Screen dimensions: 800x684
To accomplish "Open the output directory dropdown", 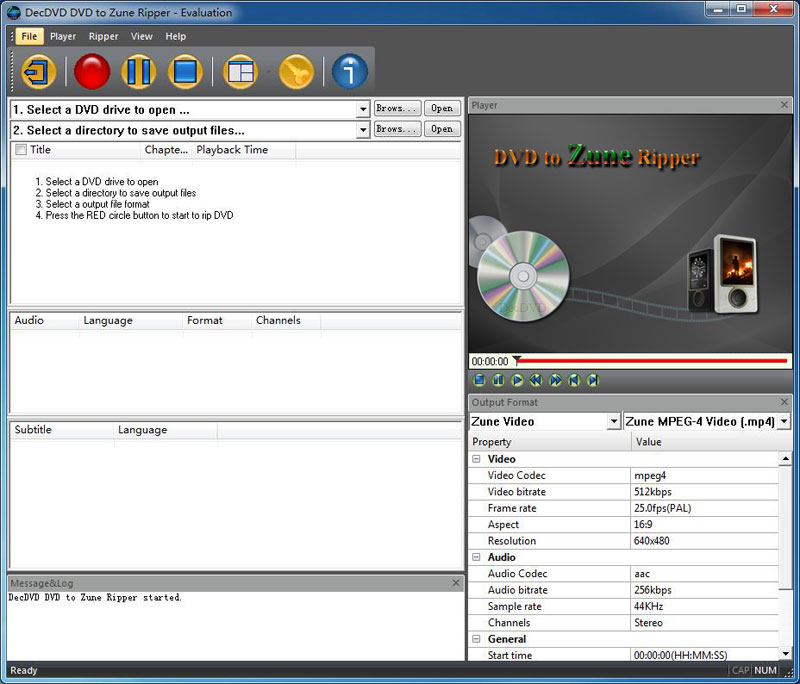I will pyautogui.click(x=362, y=130).
